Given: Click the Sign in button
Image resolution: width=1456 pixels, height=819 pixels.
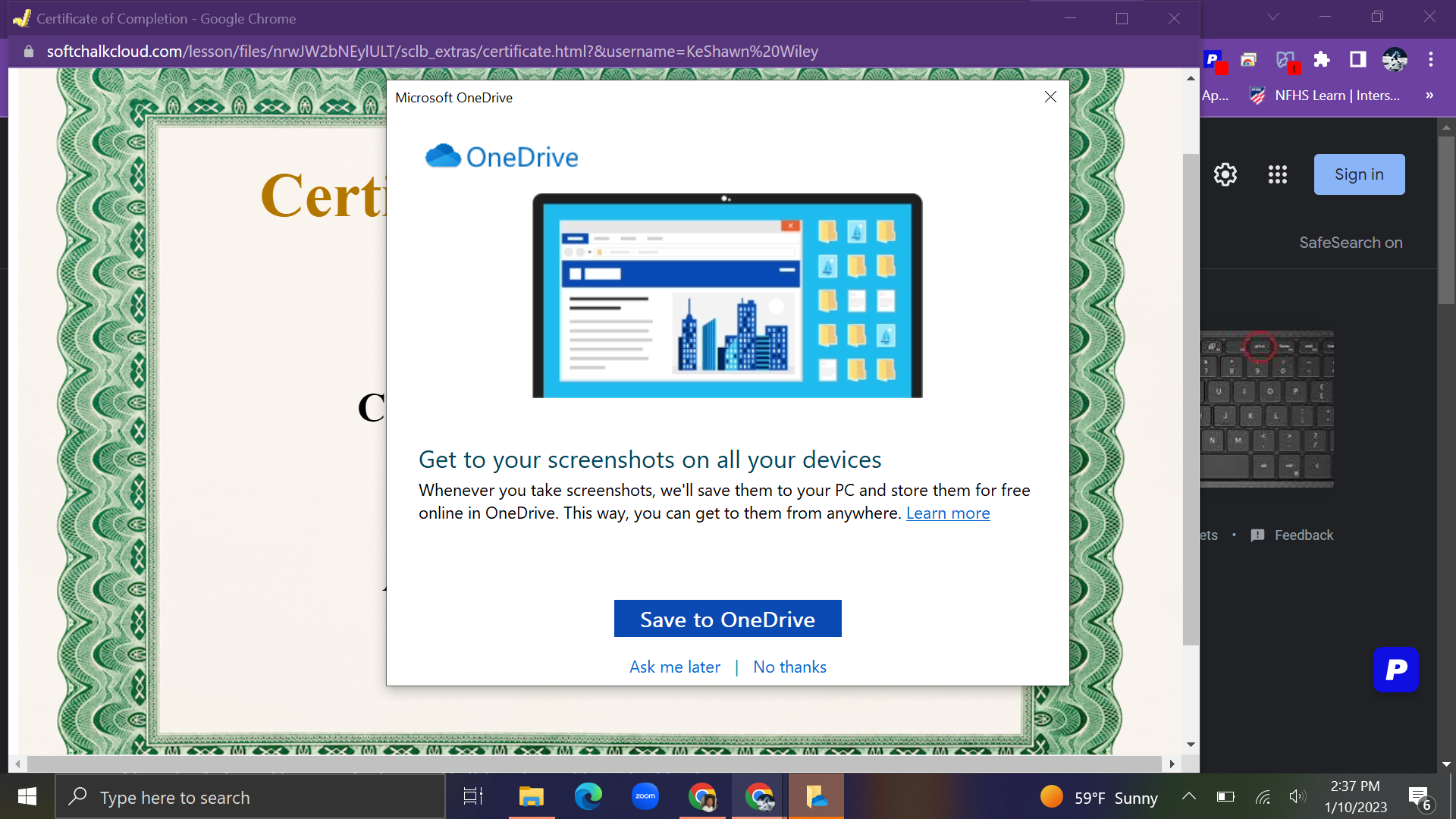Looking at the screenshot, I should 1359,174.
